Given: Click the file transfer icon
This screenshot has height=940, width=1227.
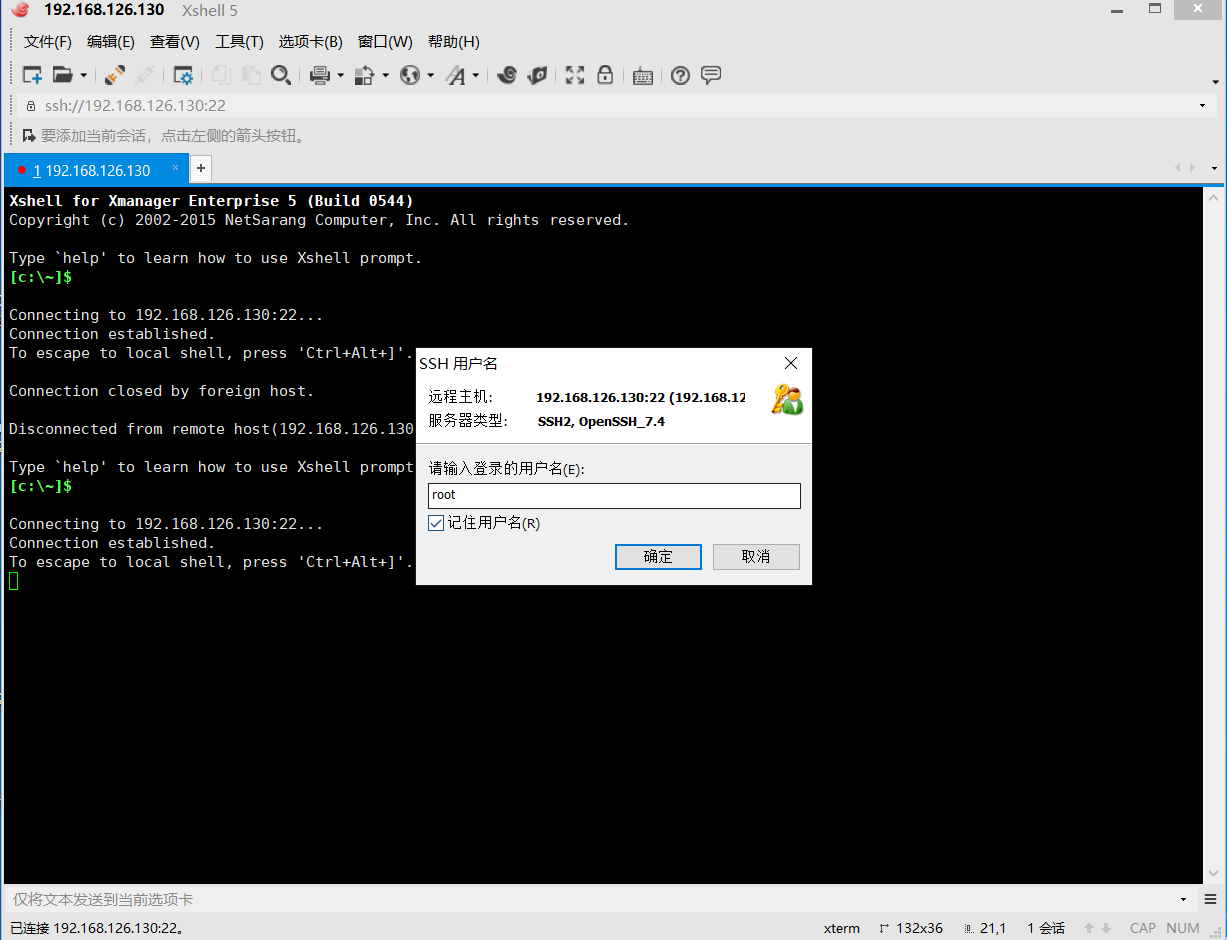Looking at the screenshot, I should tap(365, 75).
